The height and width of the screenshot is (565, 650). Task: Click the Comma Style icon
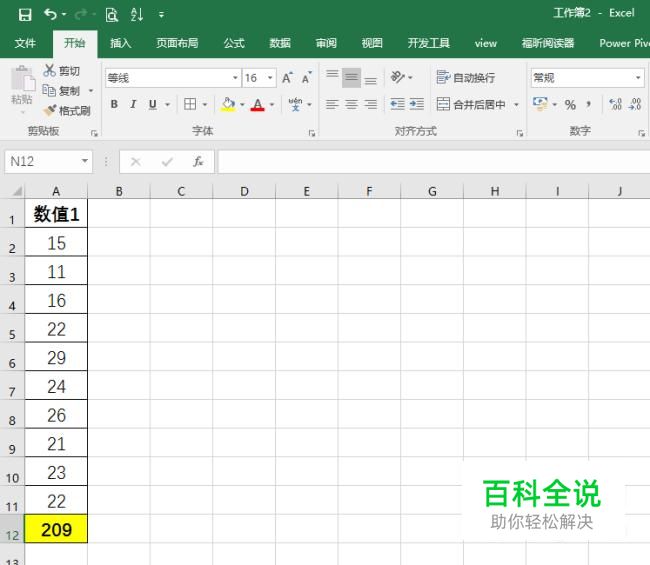[589, 104]
